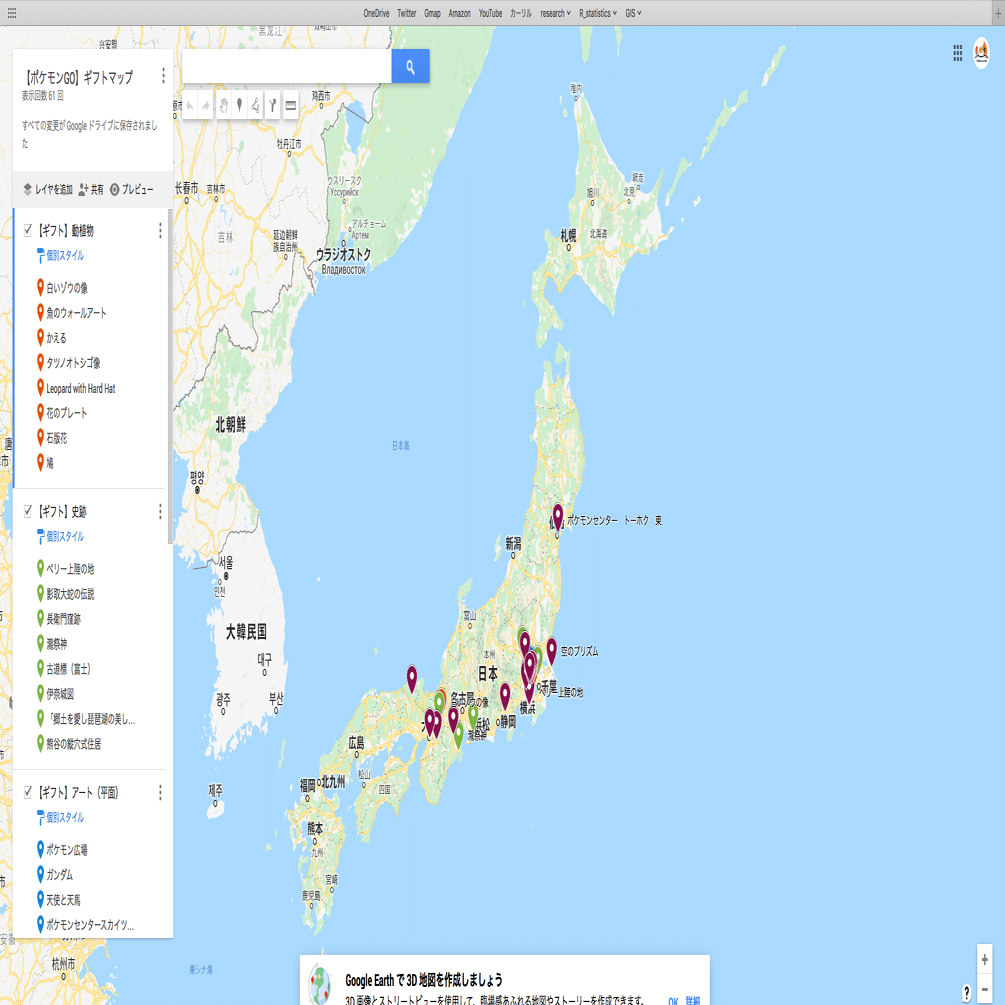Click 詳細 link on Google Earth banner
Image resolution: width=1005 pixels, height=1005 pixels.
coord(692,1000)
